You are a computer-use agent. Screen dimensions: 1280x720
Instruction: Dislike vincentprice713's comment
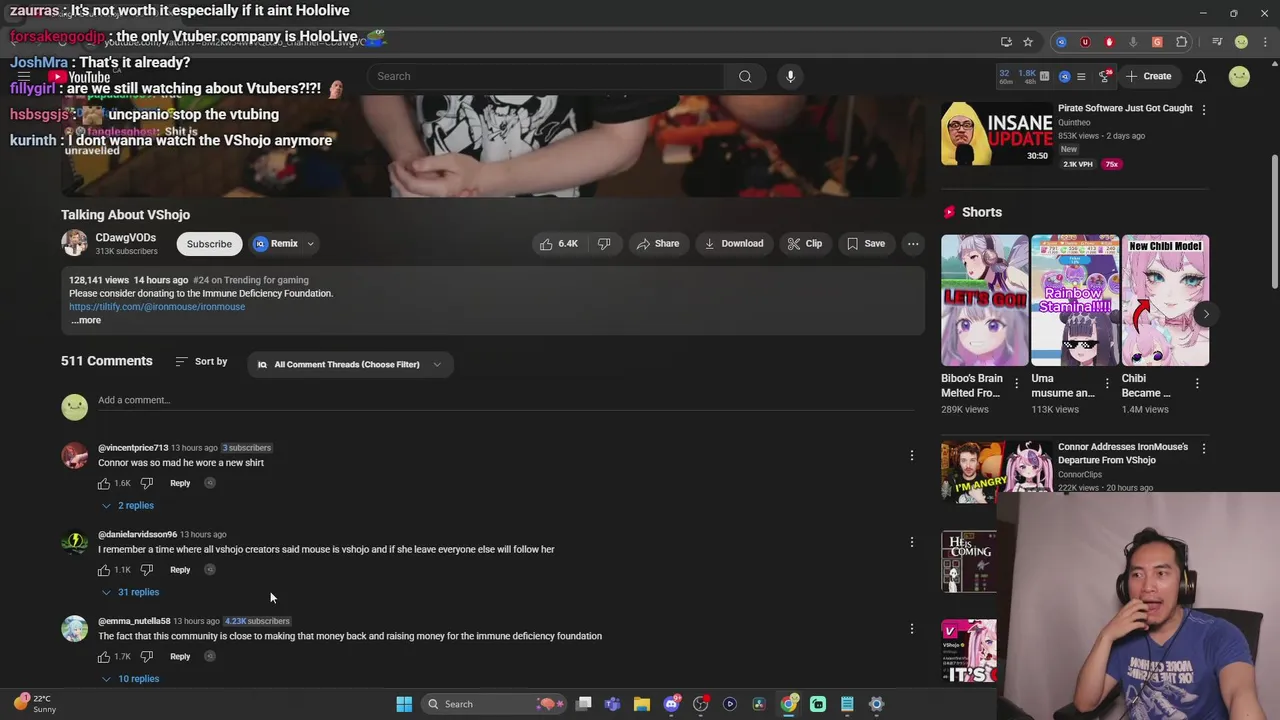(146, 483)
